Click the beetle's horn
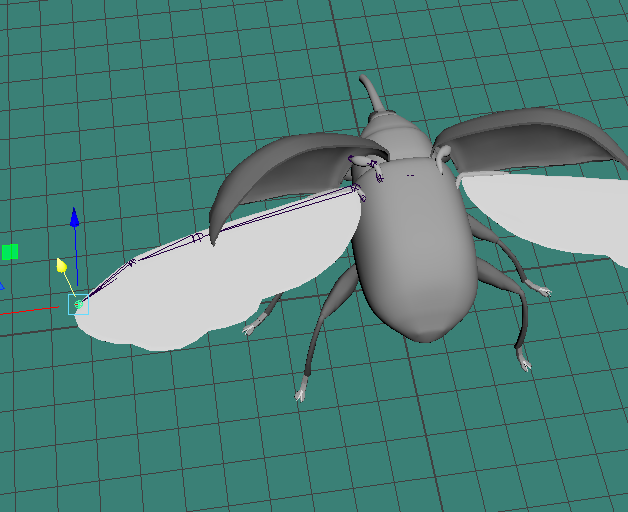Image resolution: width=628 pixels, height=512 pixels. tap(371, 93)
